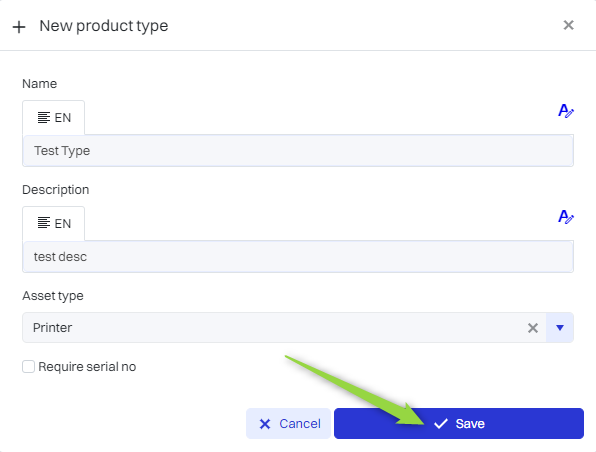The width and height of the screenshot is (596, 452).
Task: Enable the Require serial no checkbox
Action: pos(29,366)
